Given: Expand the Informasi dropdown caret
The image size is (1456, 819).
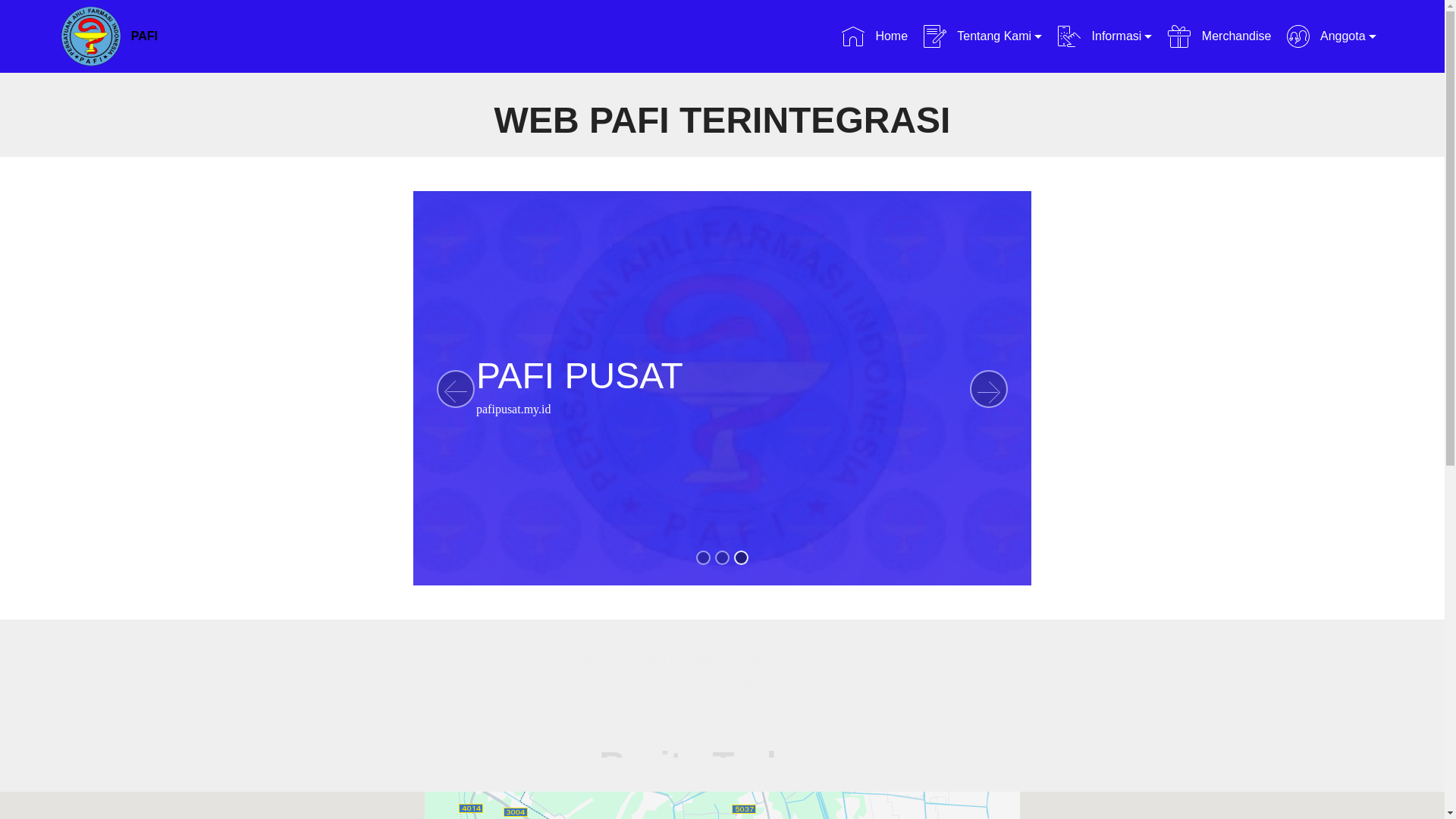Looking at the screenshot, I should tap(1148, 37).
